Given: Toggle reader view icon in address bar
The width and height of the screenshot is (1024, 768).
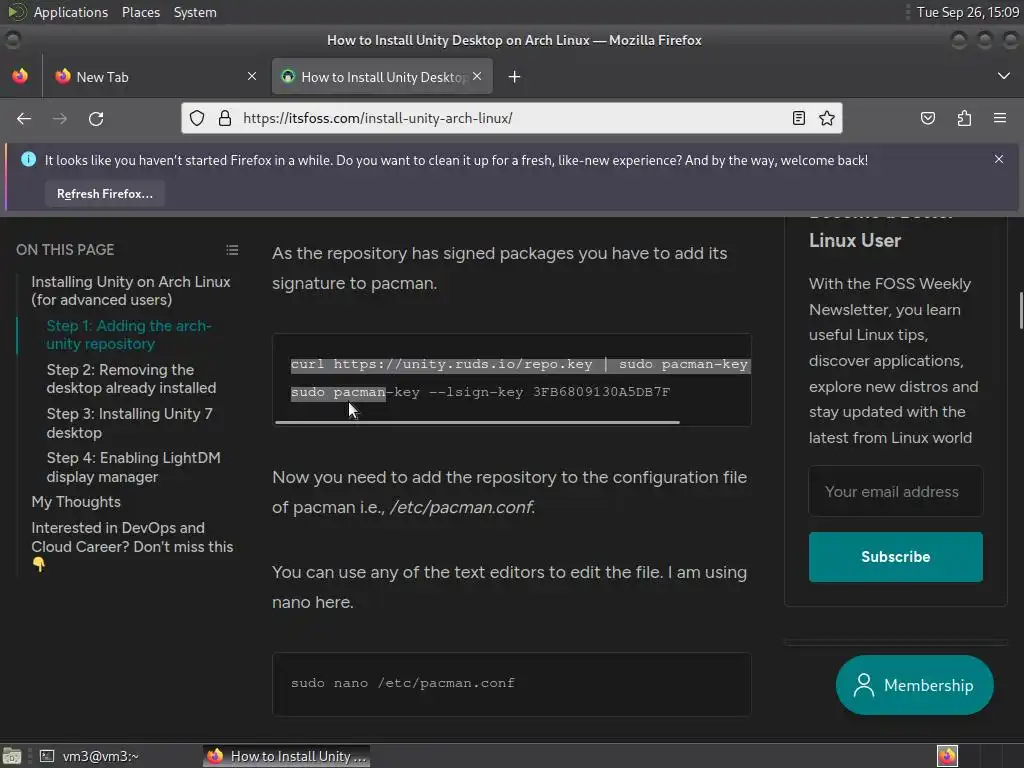Looking at the screenshot, I should (x=798, y=118).
